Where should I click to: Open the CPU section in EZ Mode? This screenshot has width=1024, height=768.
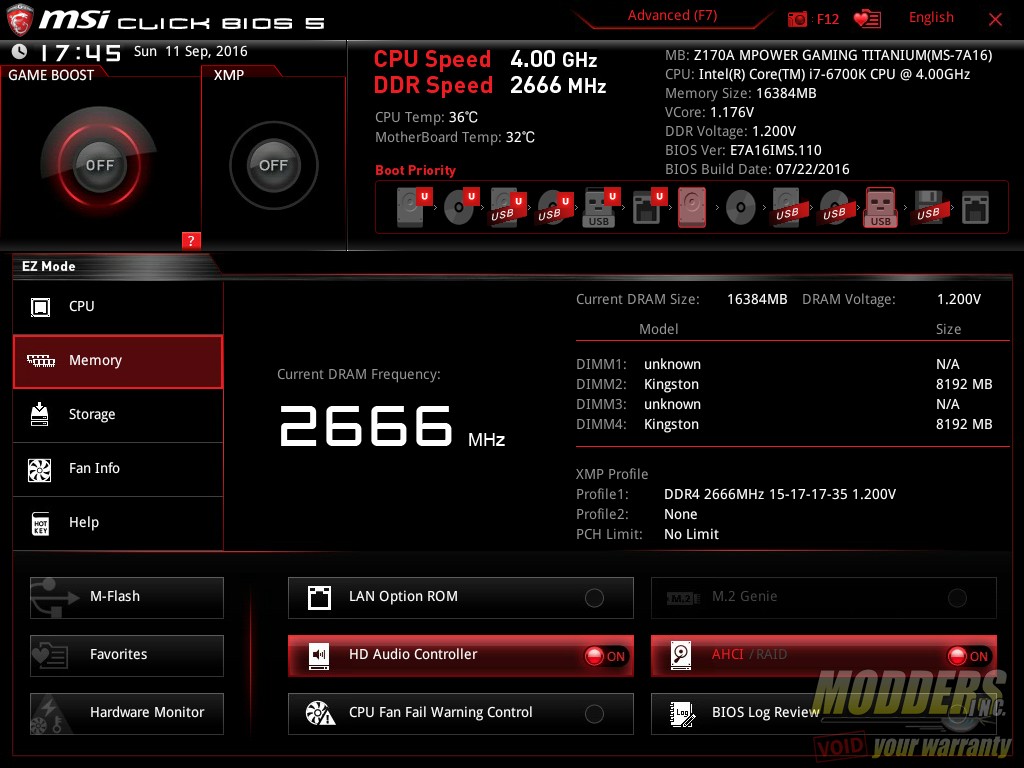(118, 307)
